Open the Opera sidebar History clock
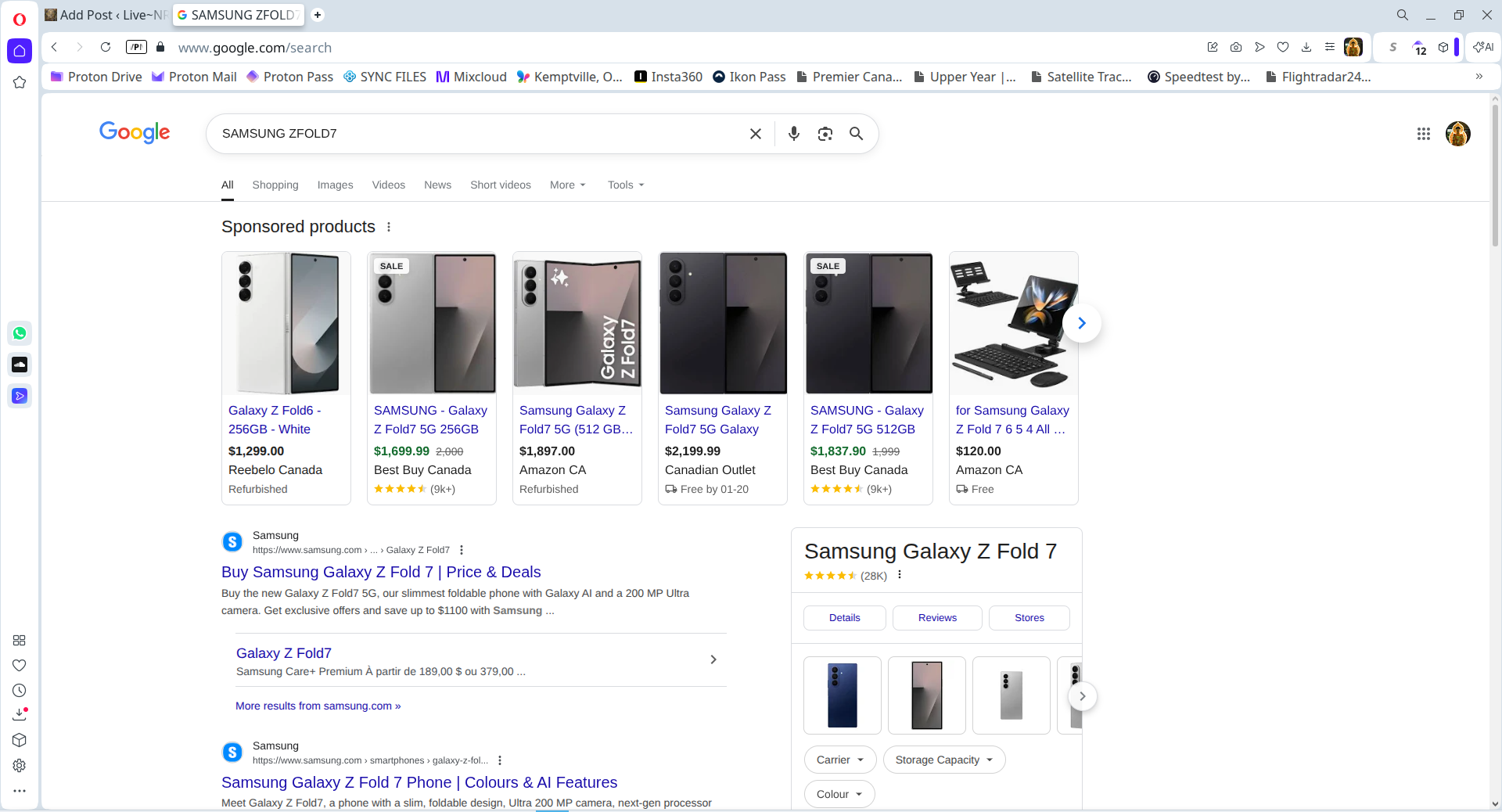 (x=20, y=691)
